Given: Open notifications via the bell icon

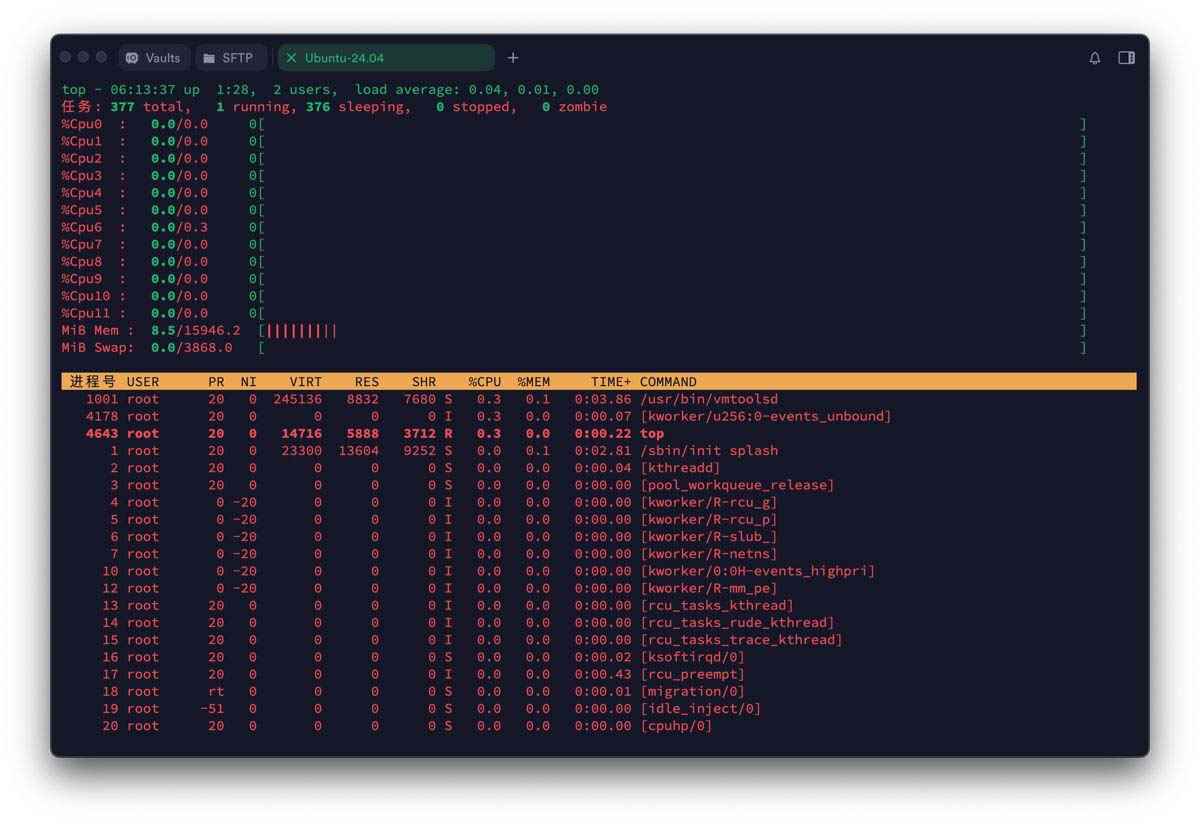Looking at the screenshot, I should pos(1095,58).
